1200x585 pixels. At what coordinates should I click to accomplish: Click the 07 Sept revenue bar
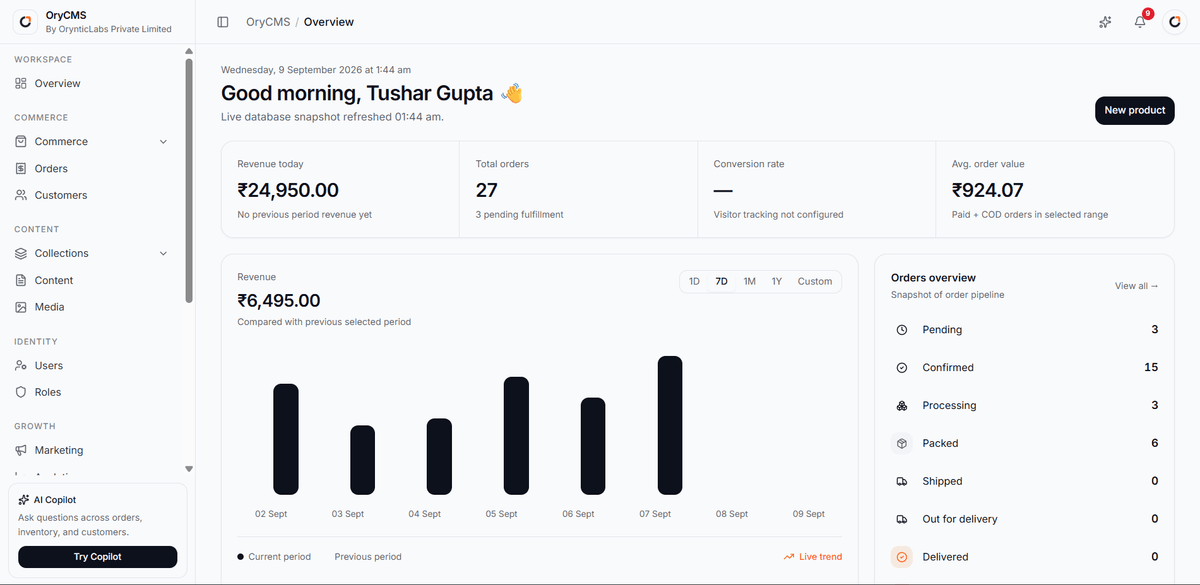(x=670, y=425)
